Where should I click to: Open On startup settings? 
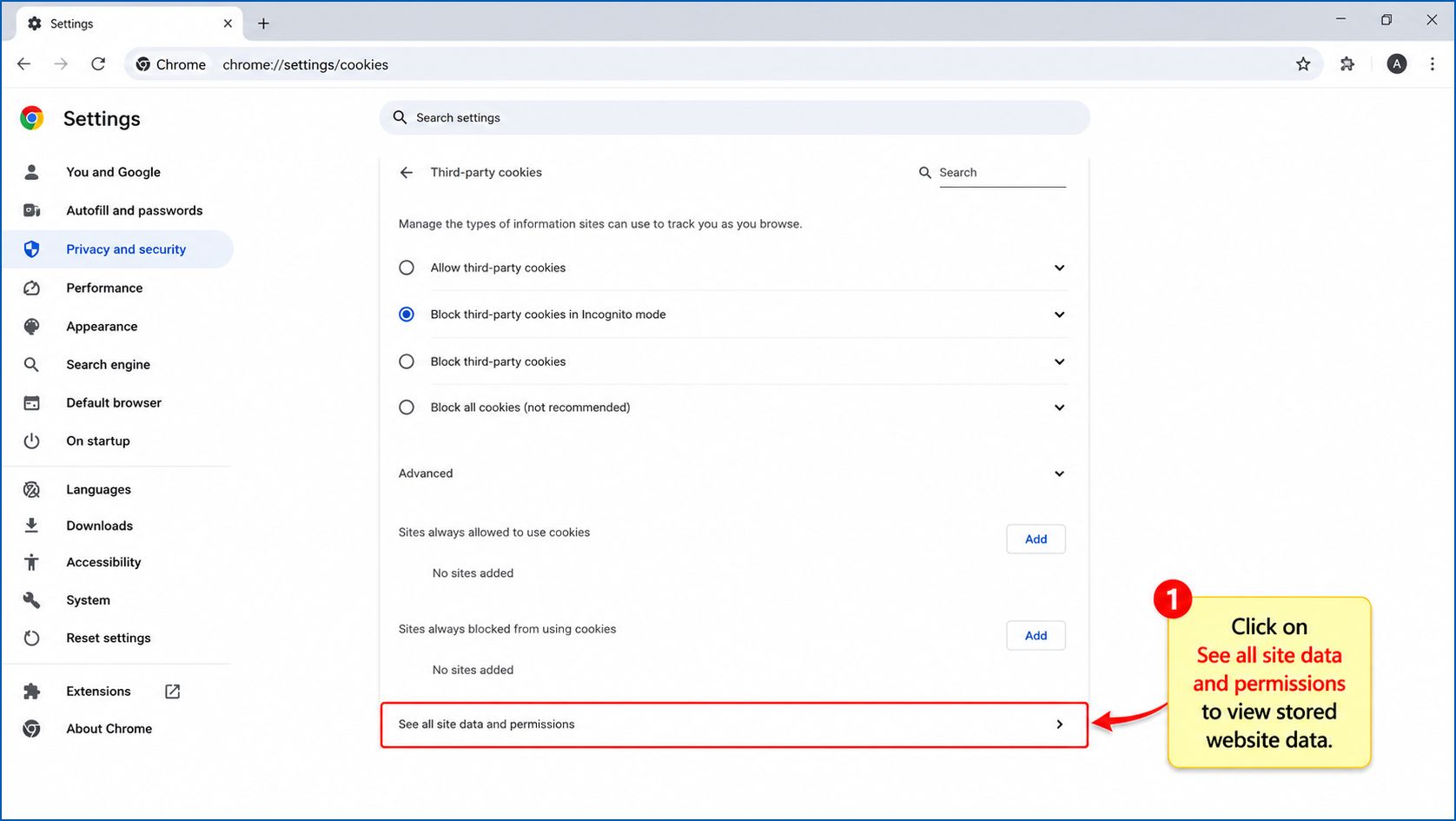[98, 441]
